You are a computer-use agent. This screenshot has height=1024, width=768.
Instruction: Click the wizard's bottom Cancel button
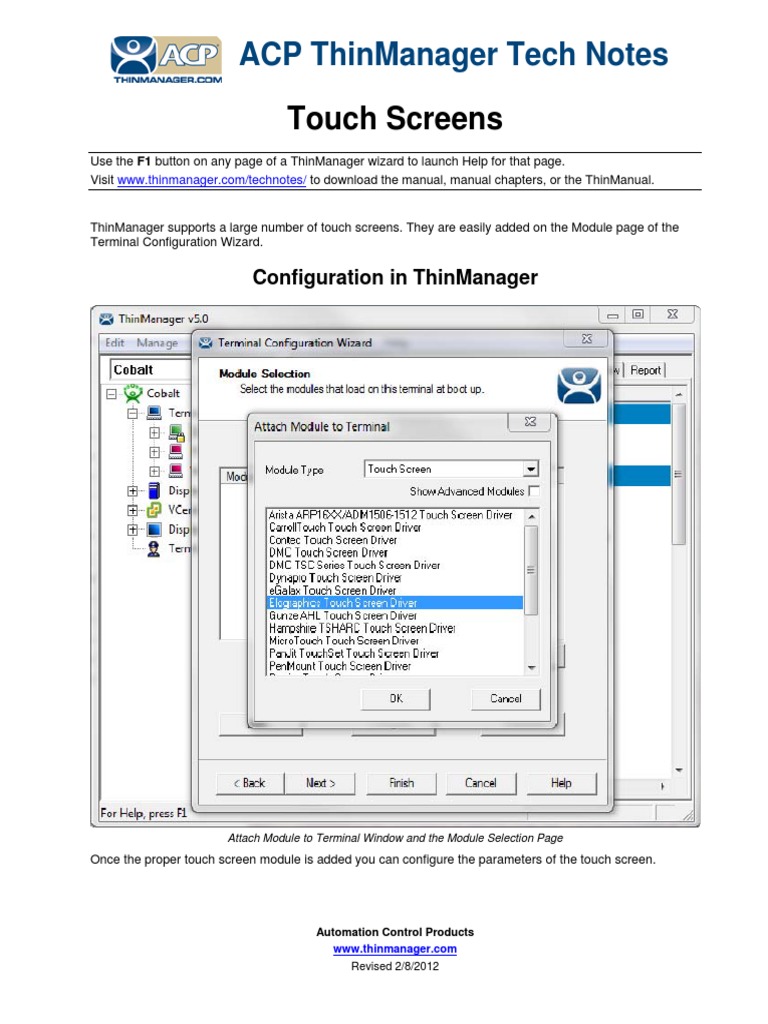pos(481,783)
